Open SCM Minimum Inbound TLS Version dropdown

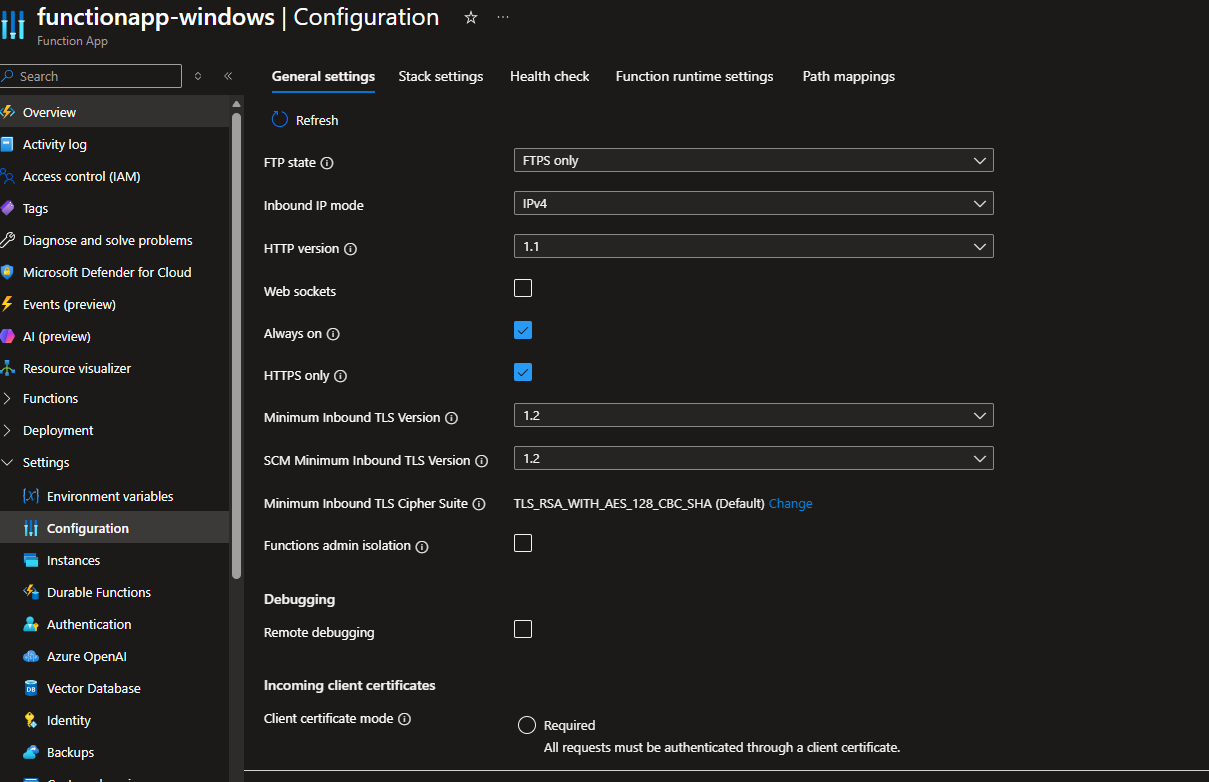(x=754, y=458)
